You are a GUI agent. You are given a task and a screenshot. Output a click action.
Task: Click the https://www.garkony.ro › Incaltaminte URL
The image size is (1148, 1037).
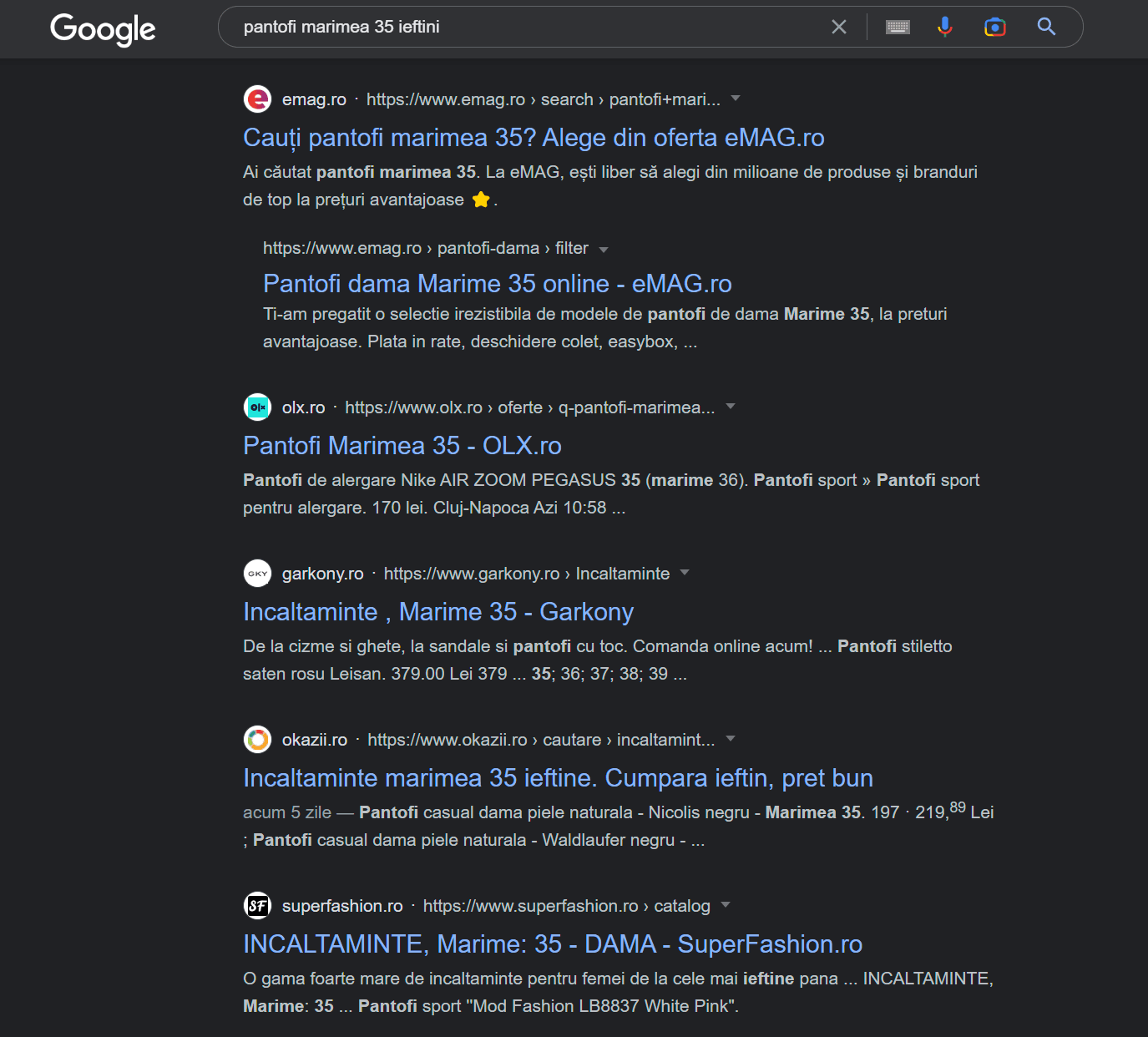click(x=527, y=574)
